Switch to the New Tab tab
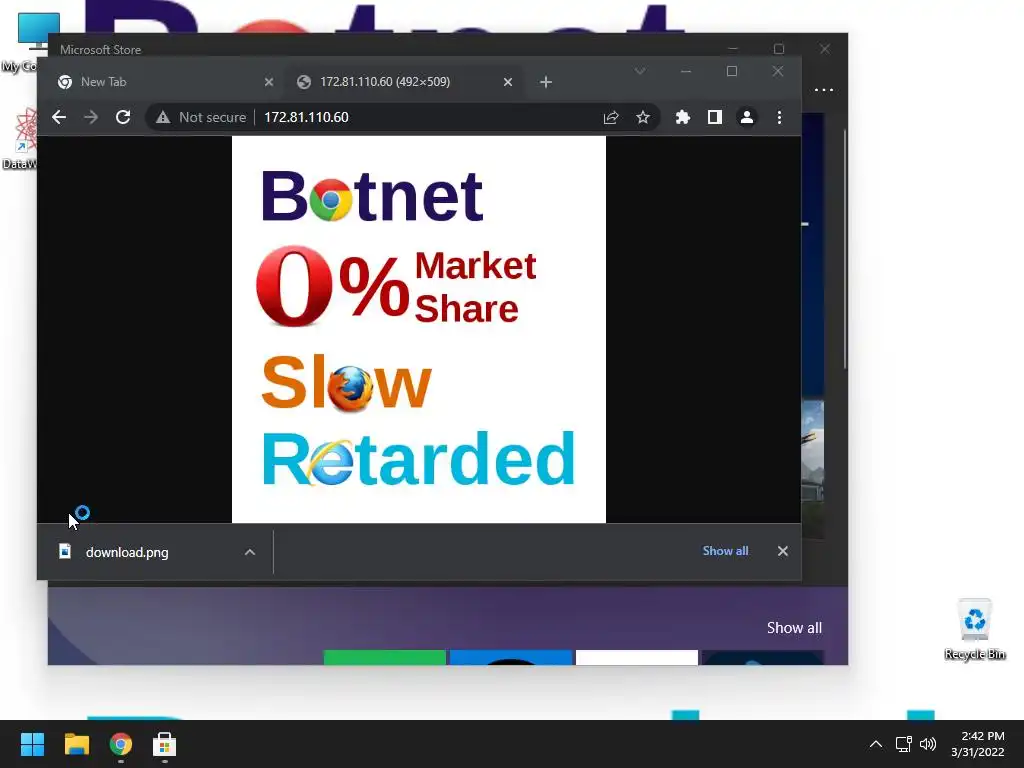 pos(157,82)
